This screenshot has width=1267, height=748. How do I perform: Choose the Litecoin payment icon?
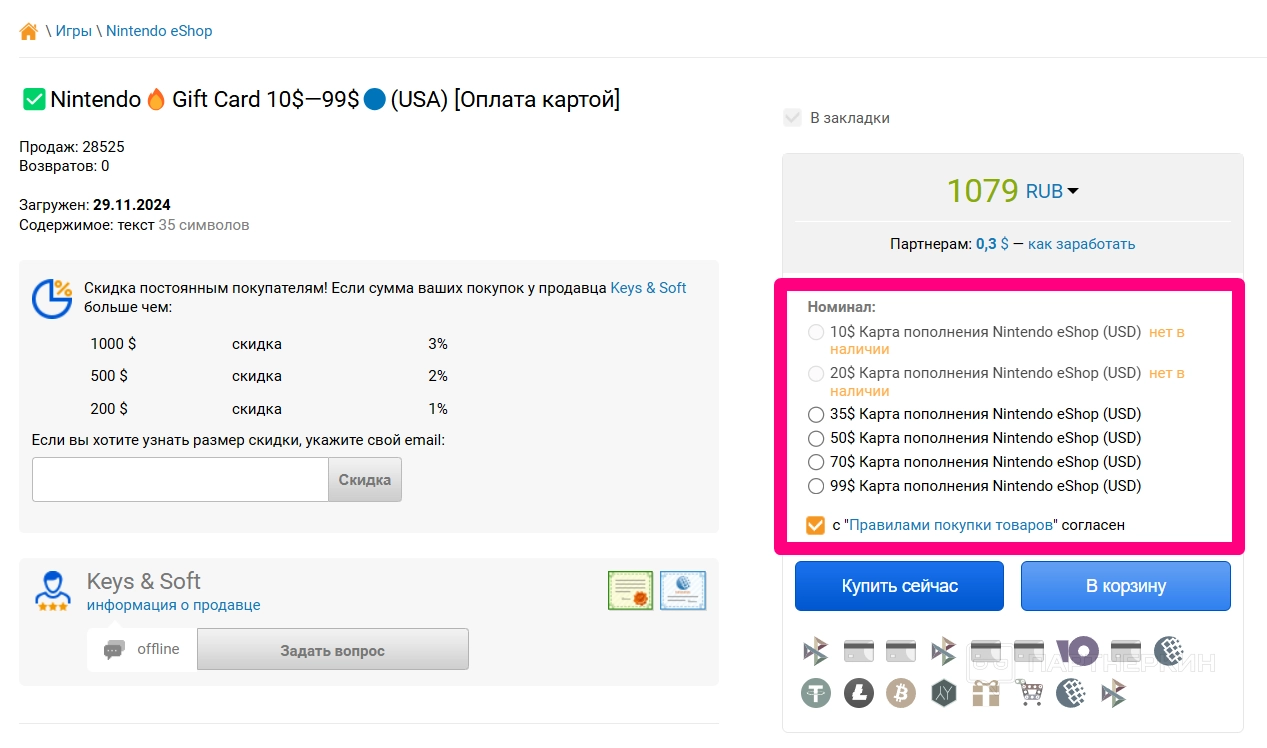[x=859, y=692]
